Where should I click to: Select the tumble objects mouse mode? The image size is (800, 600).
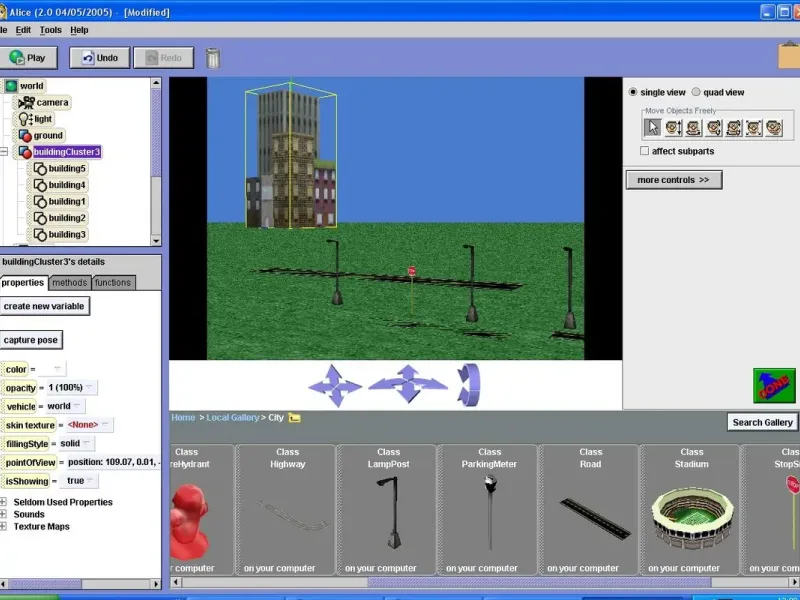pos(734,128)
